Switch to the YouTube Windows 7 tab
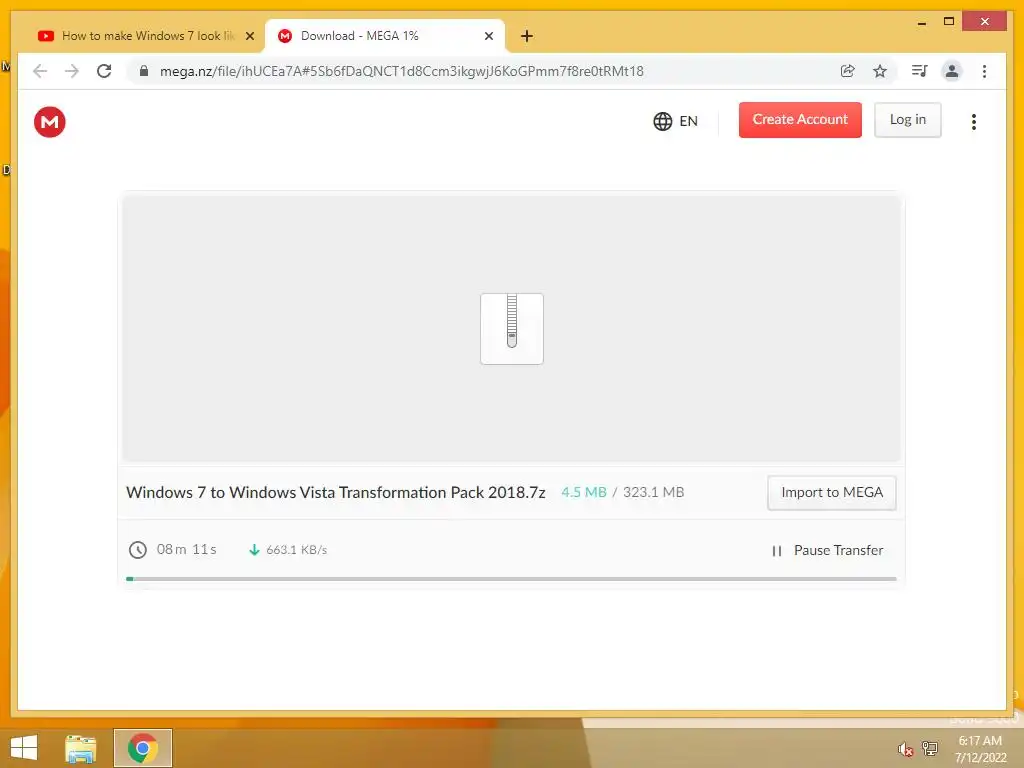 coord(146,36)
